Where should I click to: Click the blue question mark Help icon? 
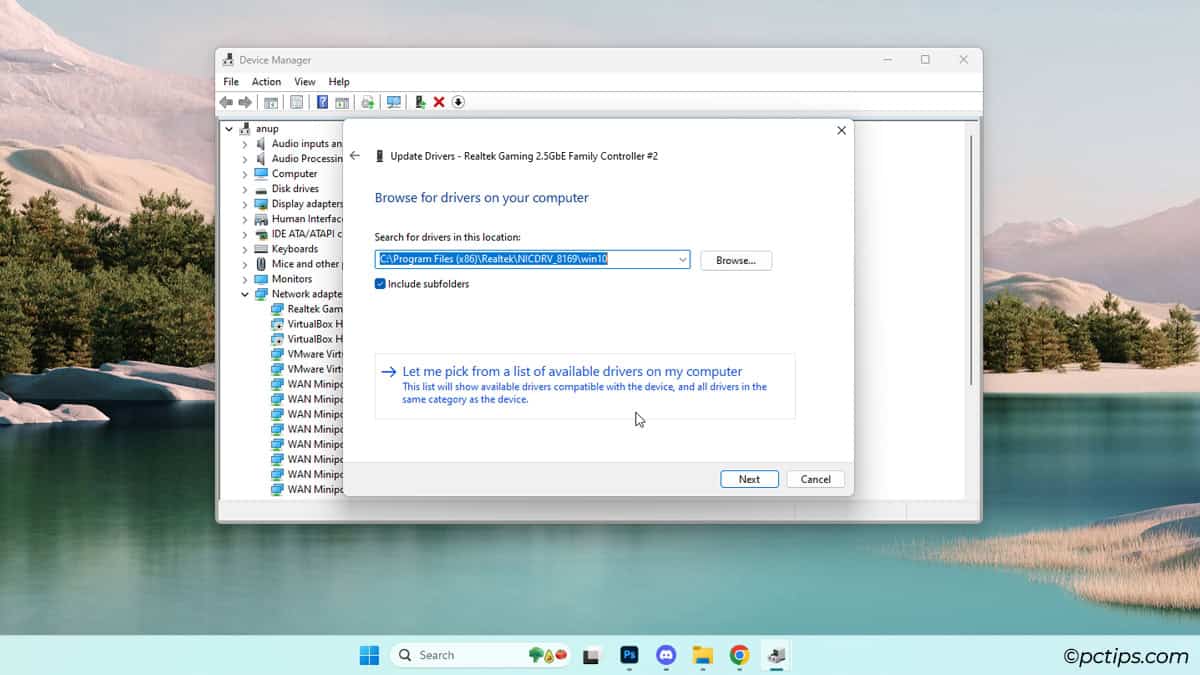click(x=323, y=102)
